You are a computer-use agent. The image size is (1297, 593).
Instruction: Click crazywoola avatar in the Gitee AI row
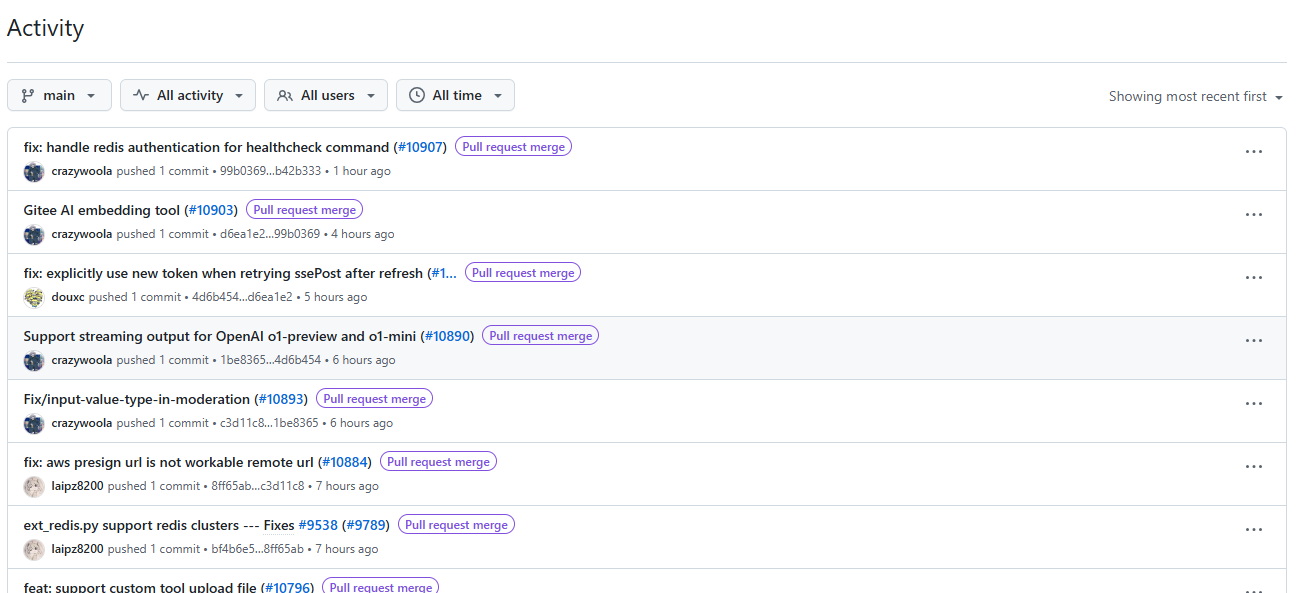click(34, 234)
